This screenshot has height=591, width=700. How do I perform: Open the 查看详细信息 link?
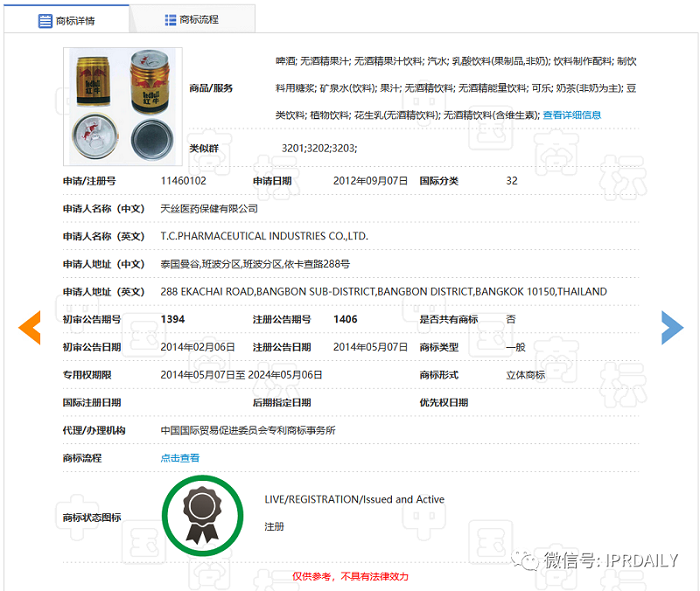click(572, 115)
